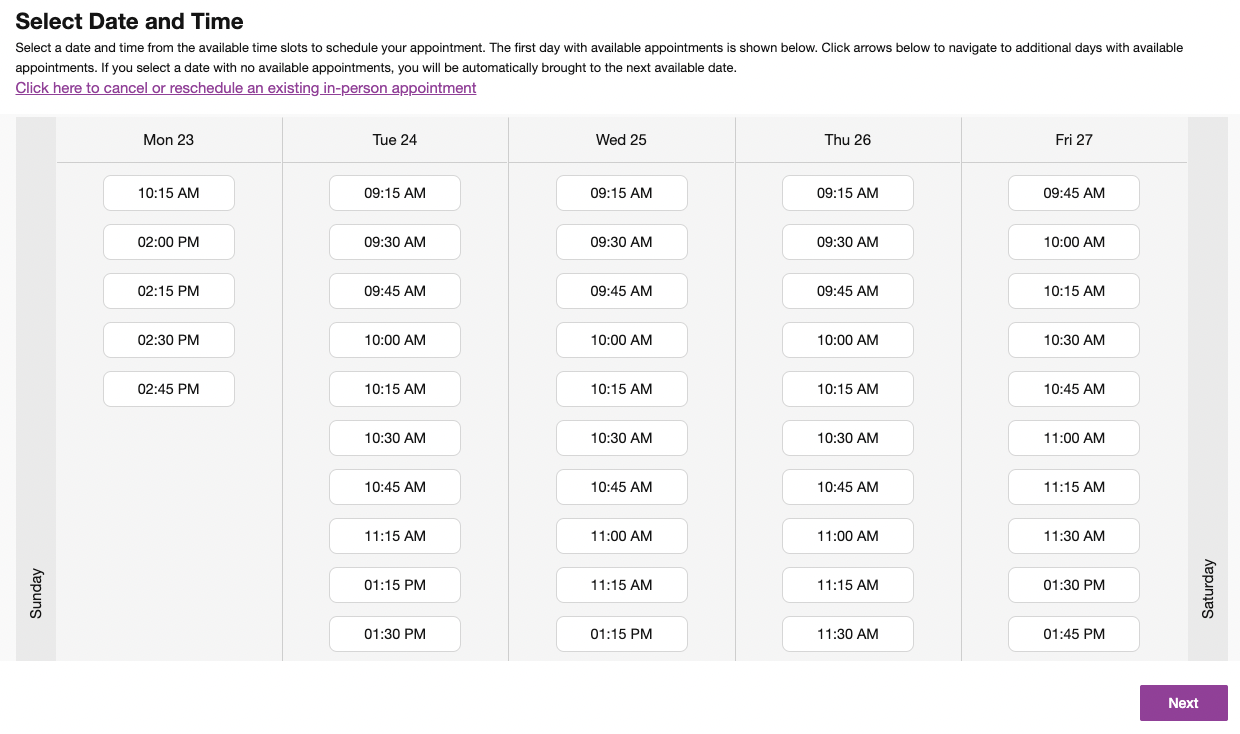Choose 10:15 AM under Wed 25
This screenshot has height=734, width=1240.
tap(622, 389)
